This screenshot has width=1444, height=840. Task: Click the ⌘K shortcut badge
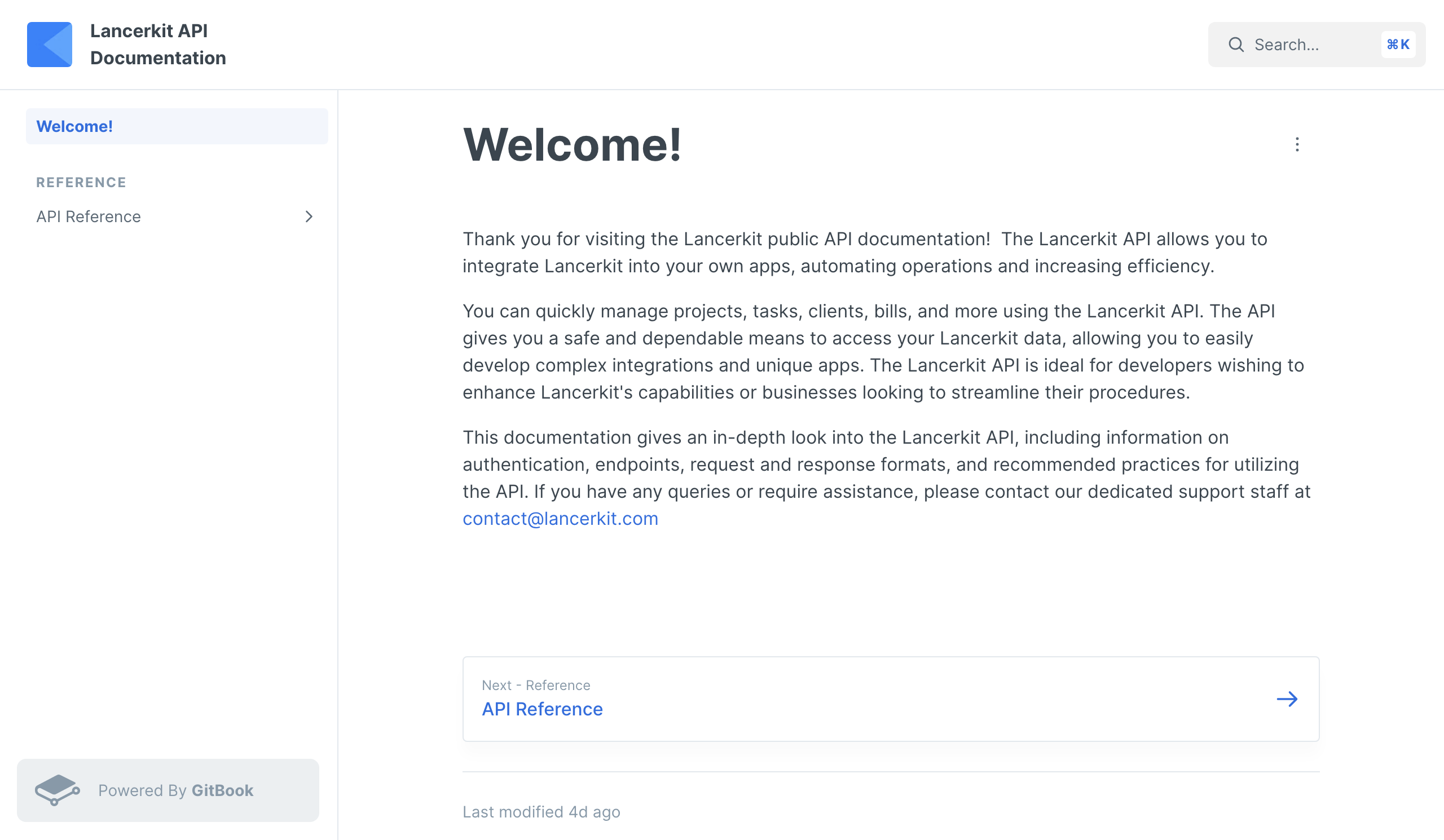coord(1398,45)
